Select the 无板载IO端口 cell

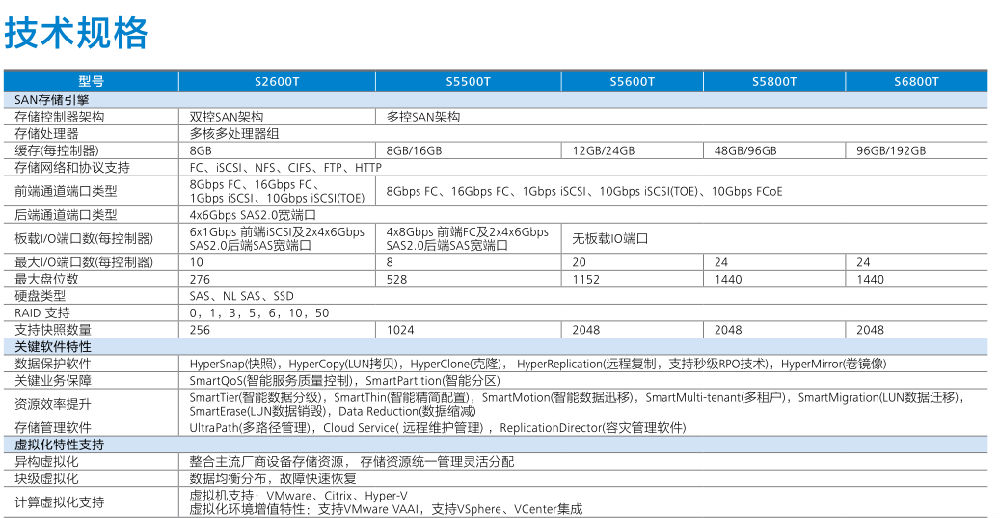610,239
